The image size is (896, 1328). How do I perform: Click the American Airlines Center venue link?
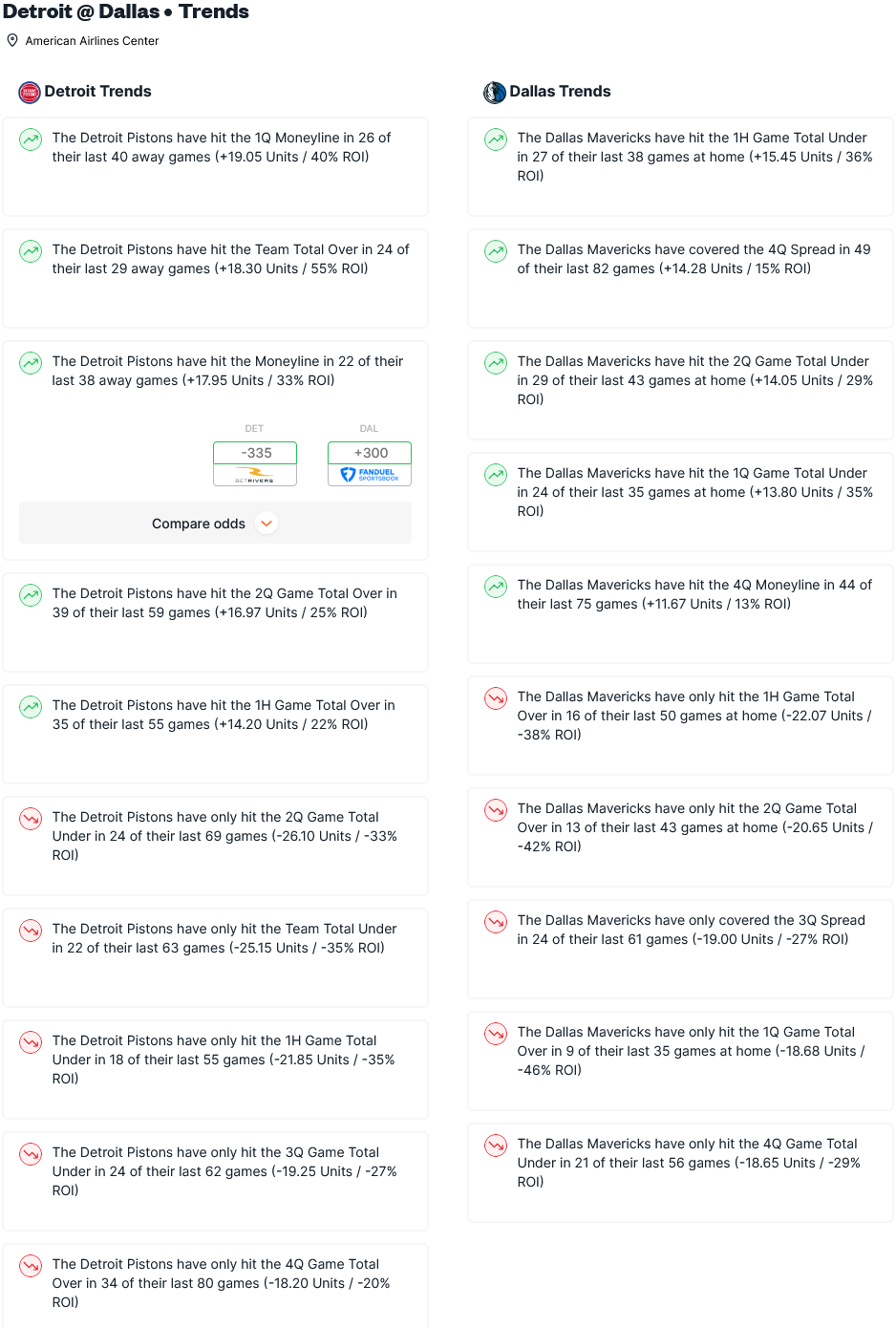point(92,41)
